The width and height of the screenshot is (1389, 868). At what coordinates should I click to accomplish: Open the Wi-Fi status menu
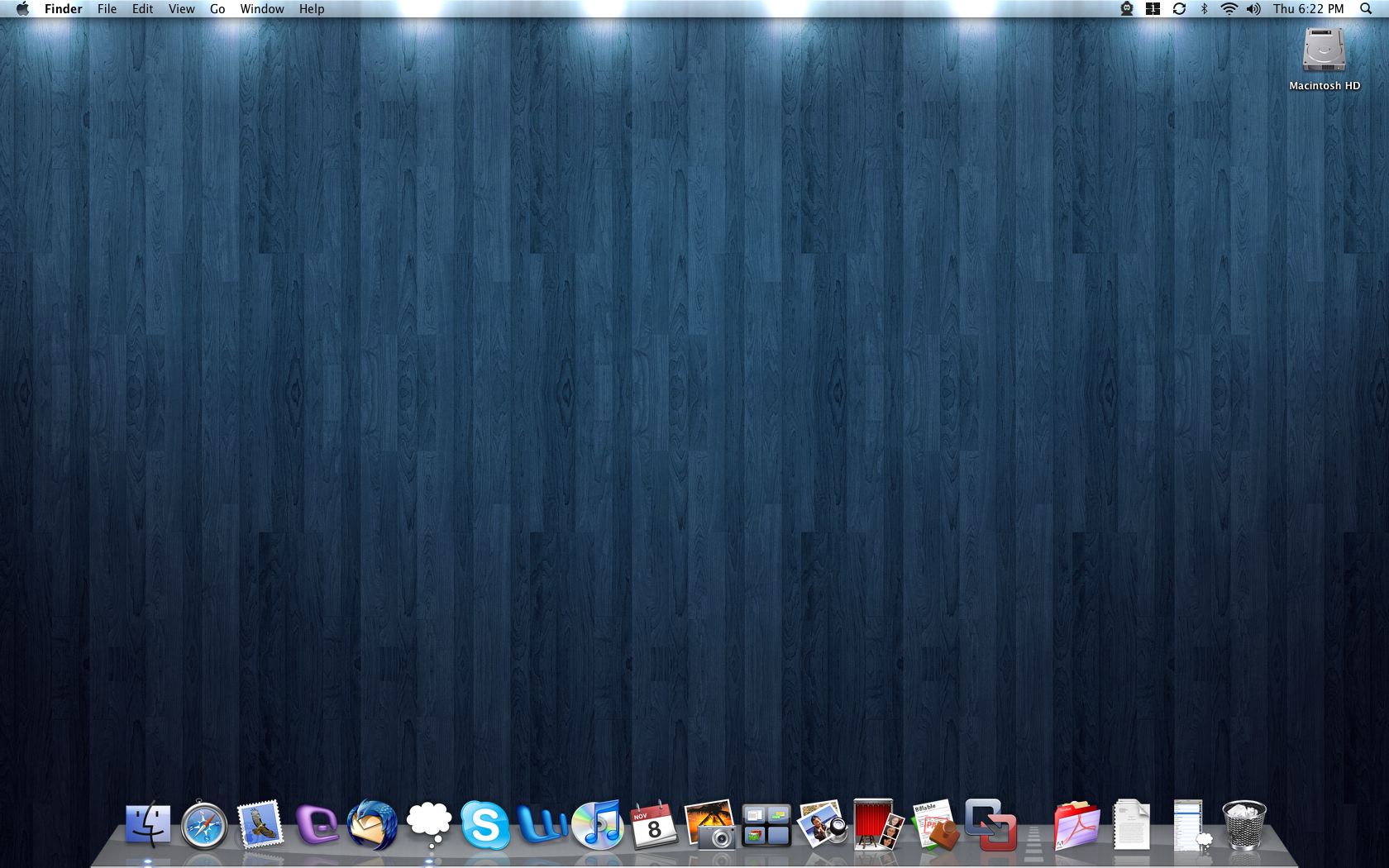[1229, 9]
